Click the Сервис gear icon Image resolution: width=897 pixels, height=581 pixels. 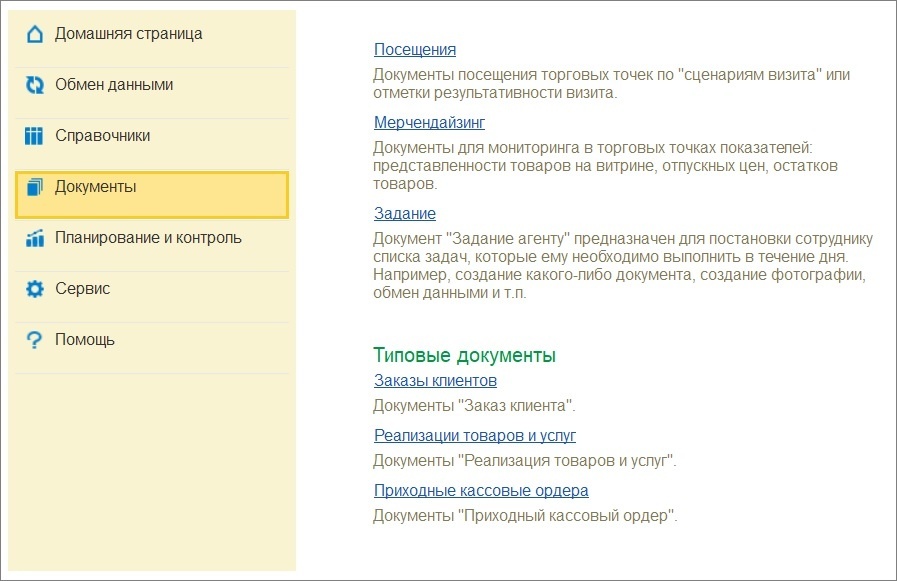[35, 289]
